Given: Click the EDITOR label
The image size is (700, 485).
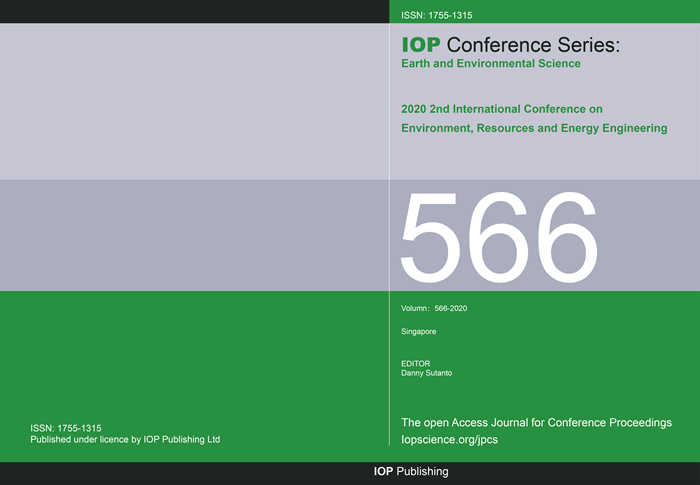Looking at the screenshot, I should click(x=416, y=364).
